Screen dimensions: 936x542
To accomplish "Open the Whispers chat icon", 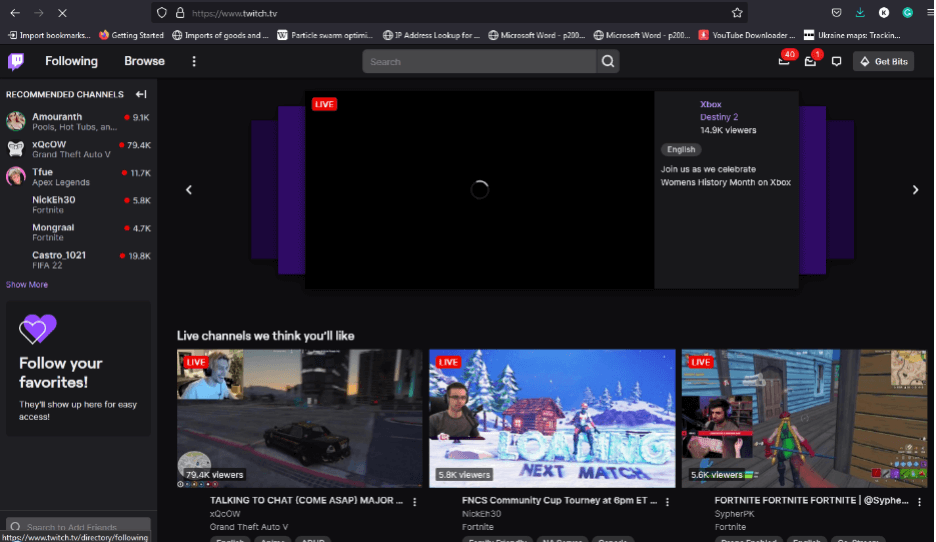I will click(836, 61).
